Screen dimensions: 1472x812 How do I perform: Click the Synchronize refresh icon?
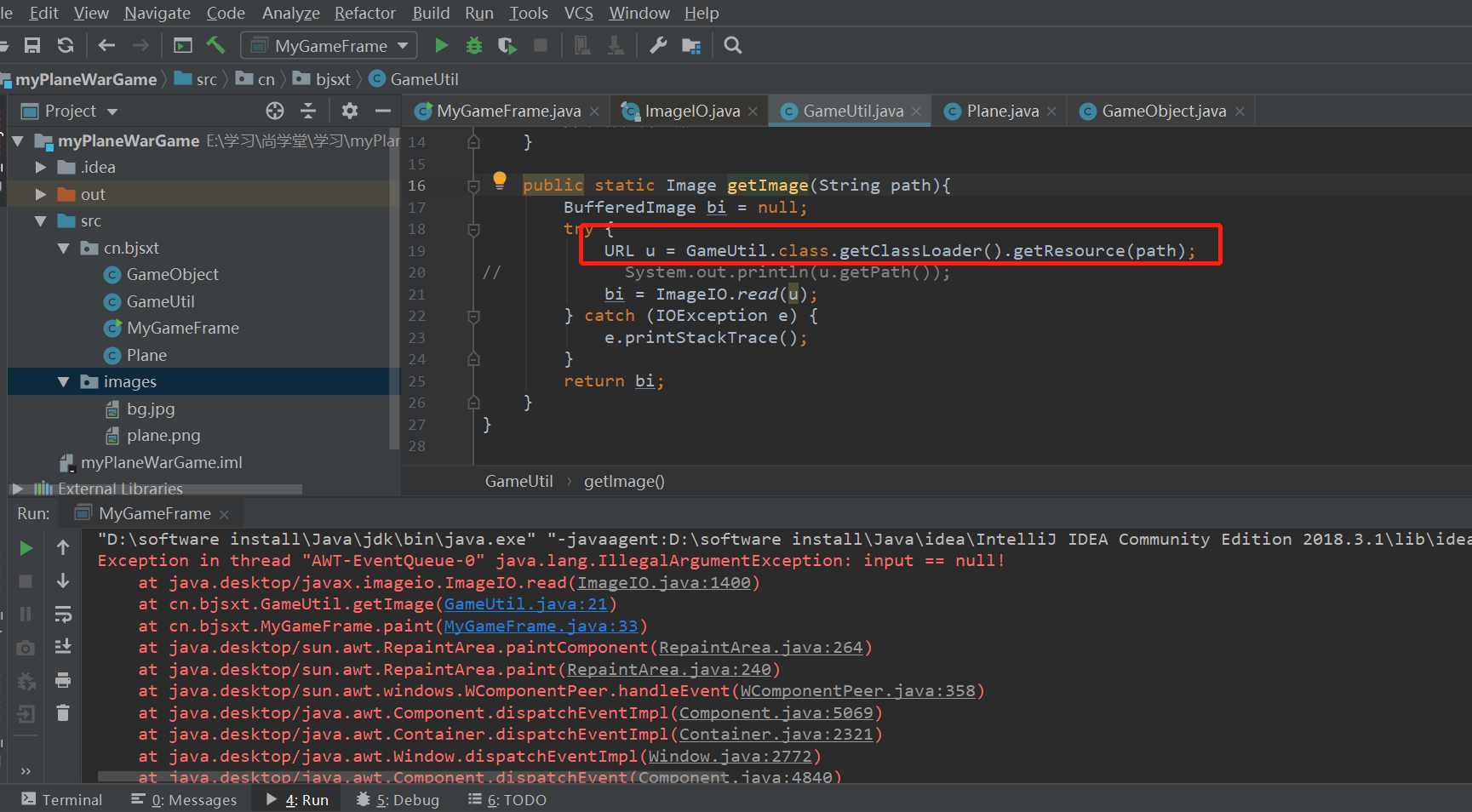coord(66,45)
